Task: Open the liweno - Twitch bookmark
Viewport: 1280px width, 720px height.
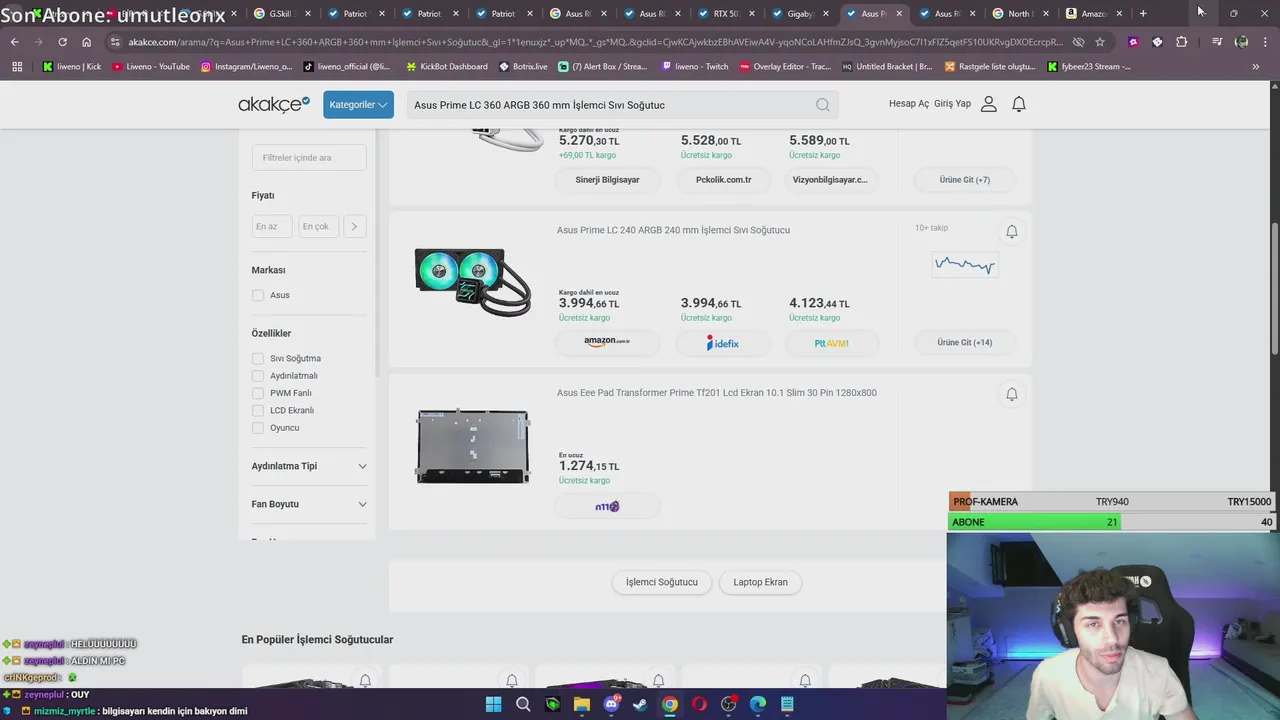Action: (x=695, y=66)
